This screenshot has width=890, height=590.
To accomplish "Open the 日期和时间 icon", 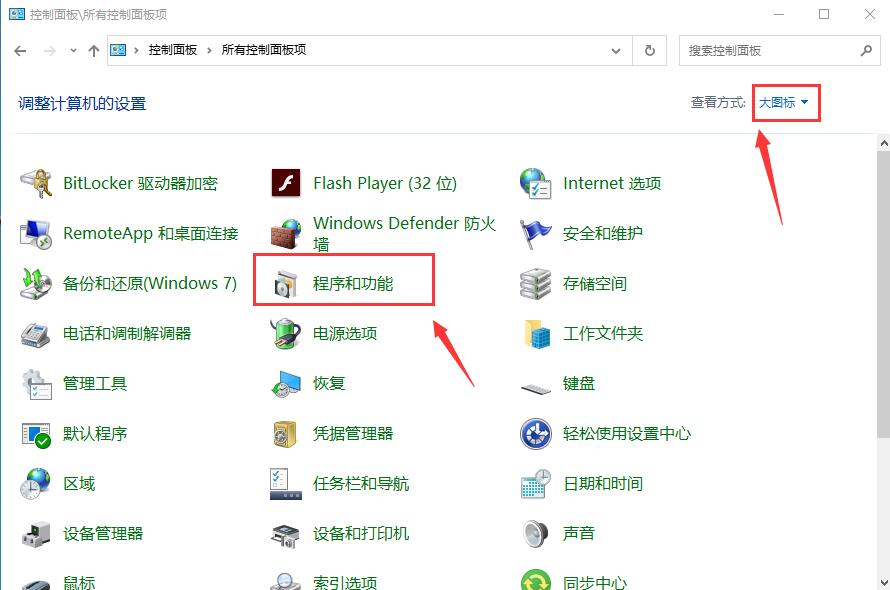I will pyautogui.click(x=536, y=484).
